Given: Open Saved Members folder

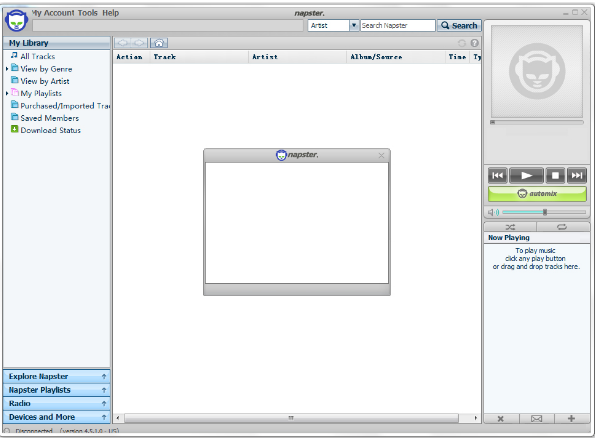Looking at the screenshot, I should [x=49, y=118].
